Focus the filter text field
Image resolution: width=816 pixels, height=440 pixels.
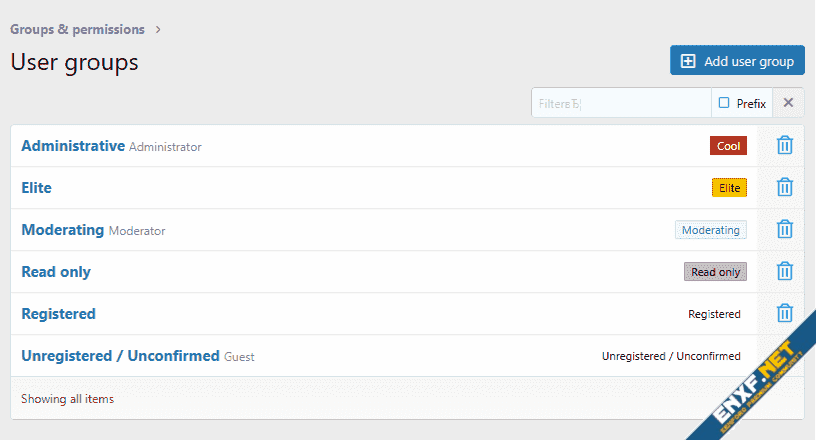click(621, 103)
